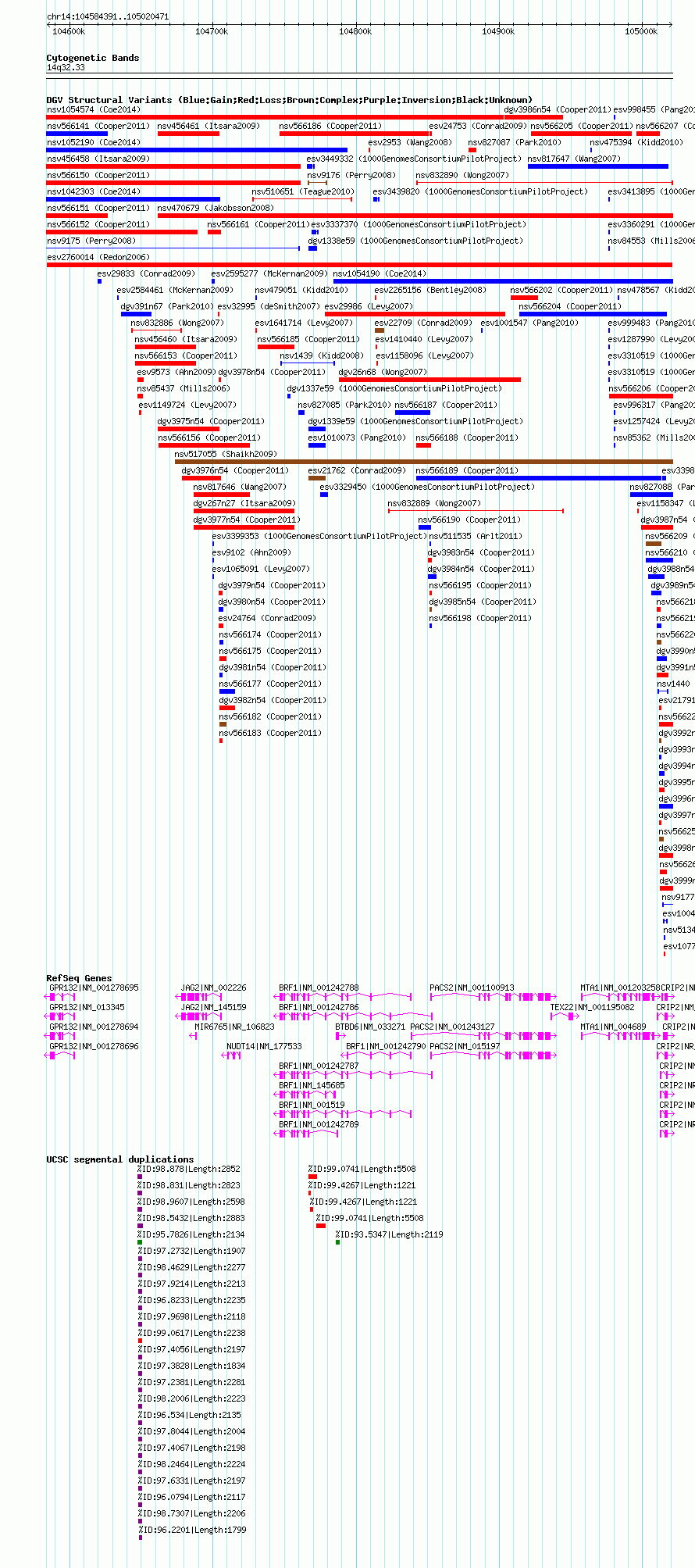Click the RefSeq Genes track title
The height and width of the screenshot is (1568, 695).
point(79,978)
